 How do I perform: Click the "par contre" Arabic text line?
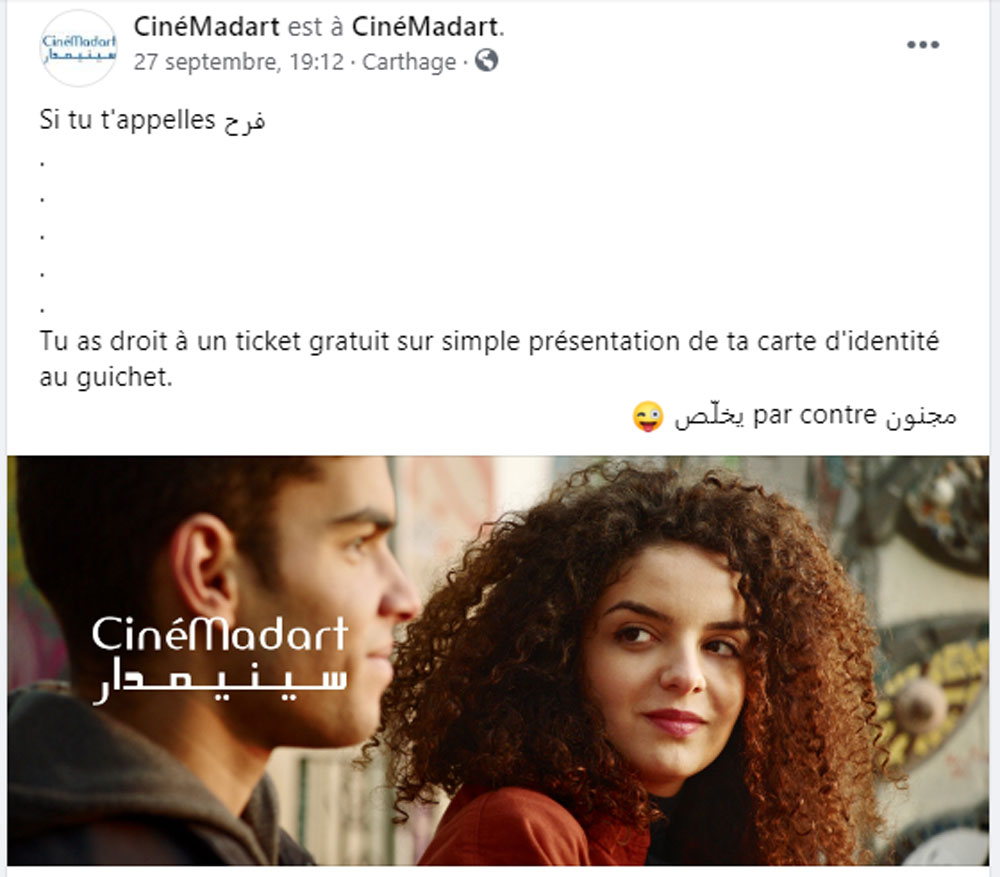(816, 416)
